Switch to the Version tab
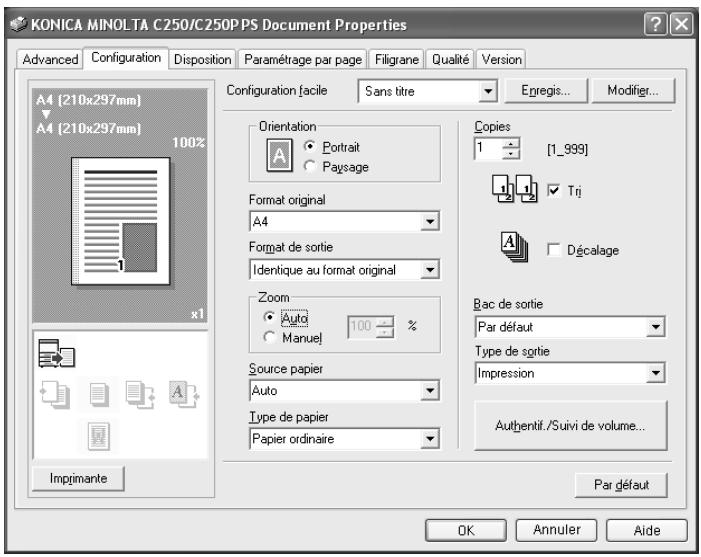Viewport: 701px width, 557px height. tap(501, 59)
